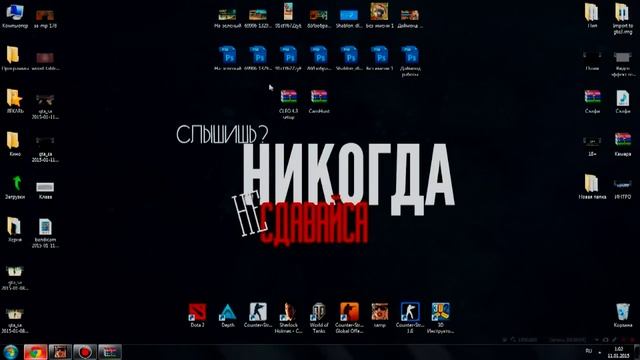The height and width of the screenshot is (360, 640).
Task: Open the WinRAR taskbar icon
Action: [x=109, y=352]
